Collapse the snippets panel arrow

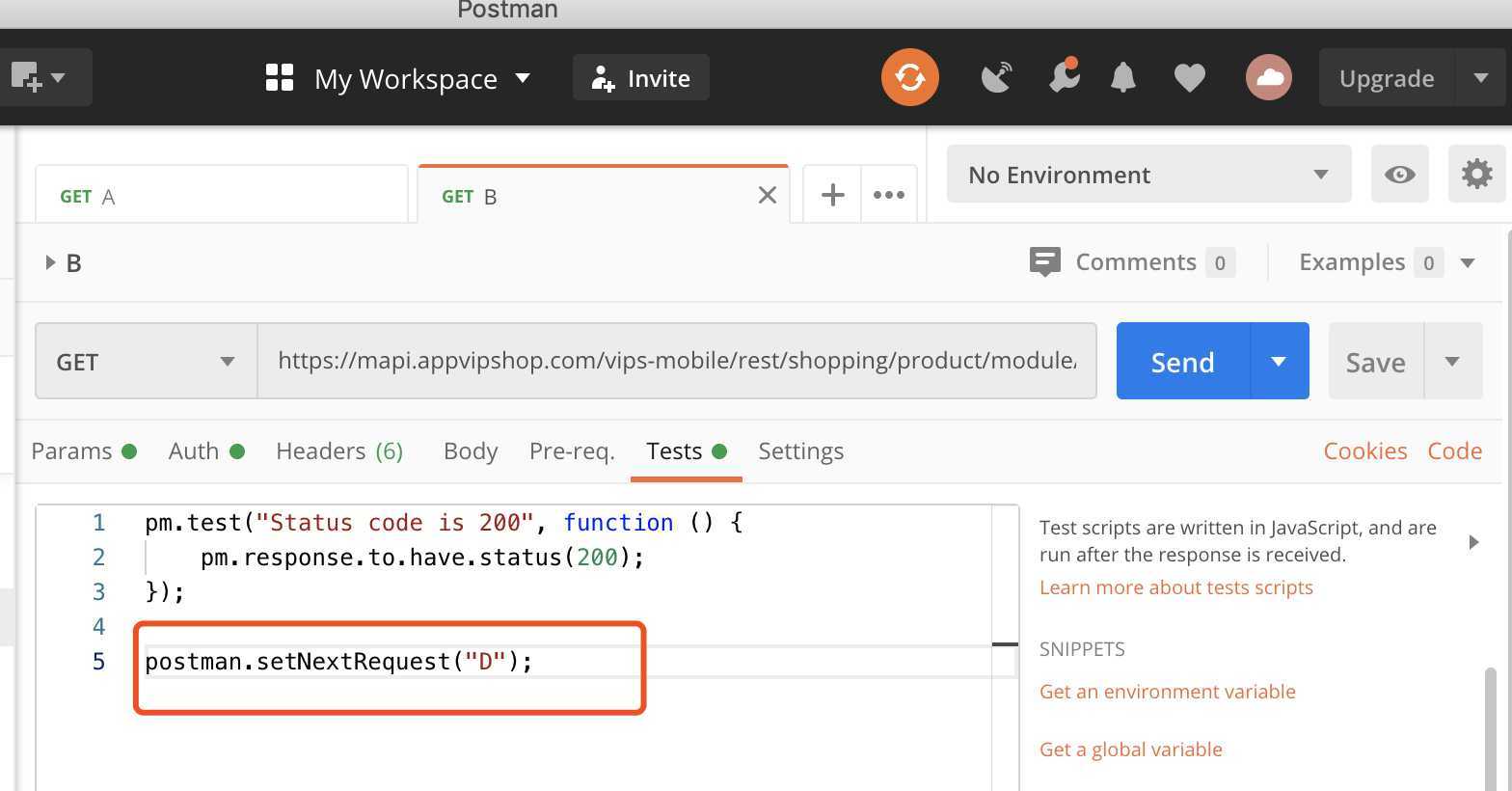click(1473, 542)
